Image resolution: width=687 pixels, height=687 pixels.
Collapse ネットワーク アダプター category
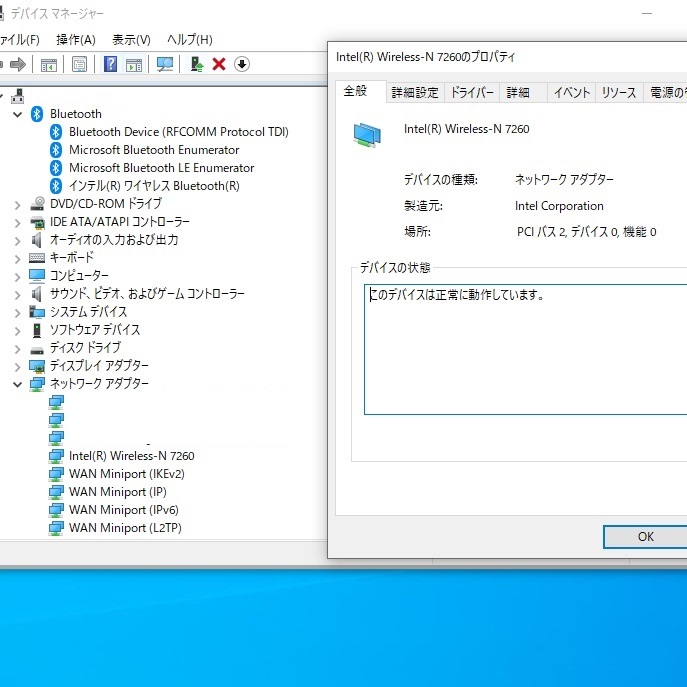tap(18, 384)
